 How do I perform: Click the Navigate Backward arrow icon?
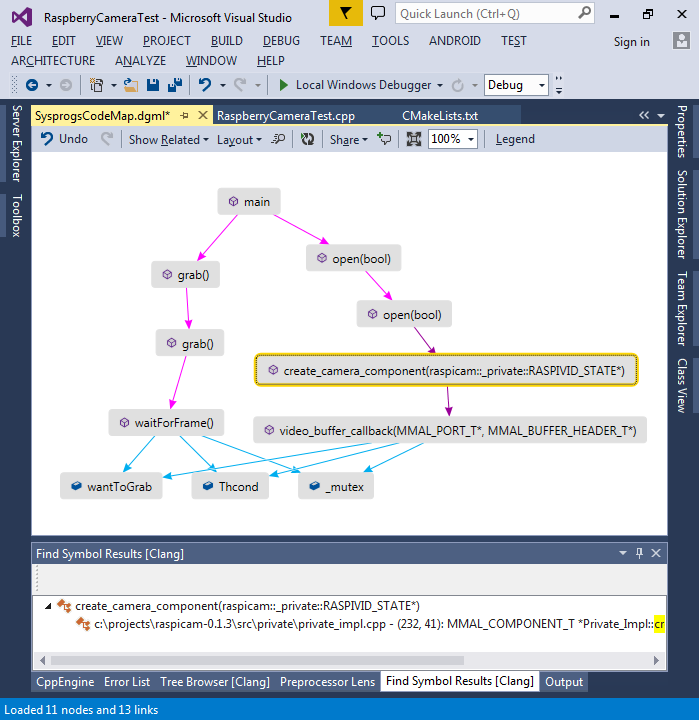point(32,85)
